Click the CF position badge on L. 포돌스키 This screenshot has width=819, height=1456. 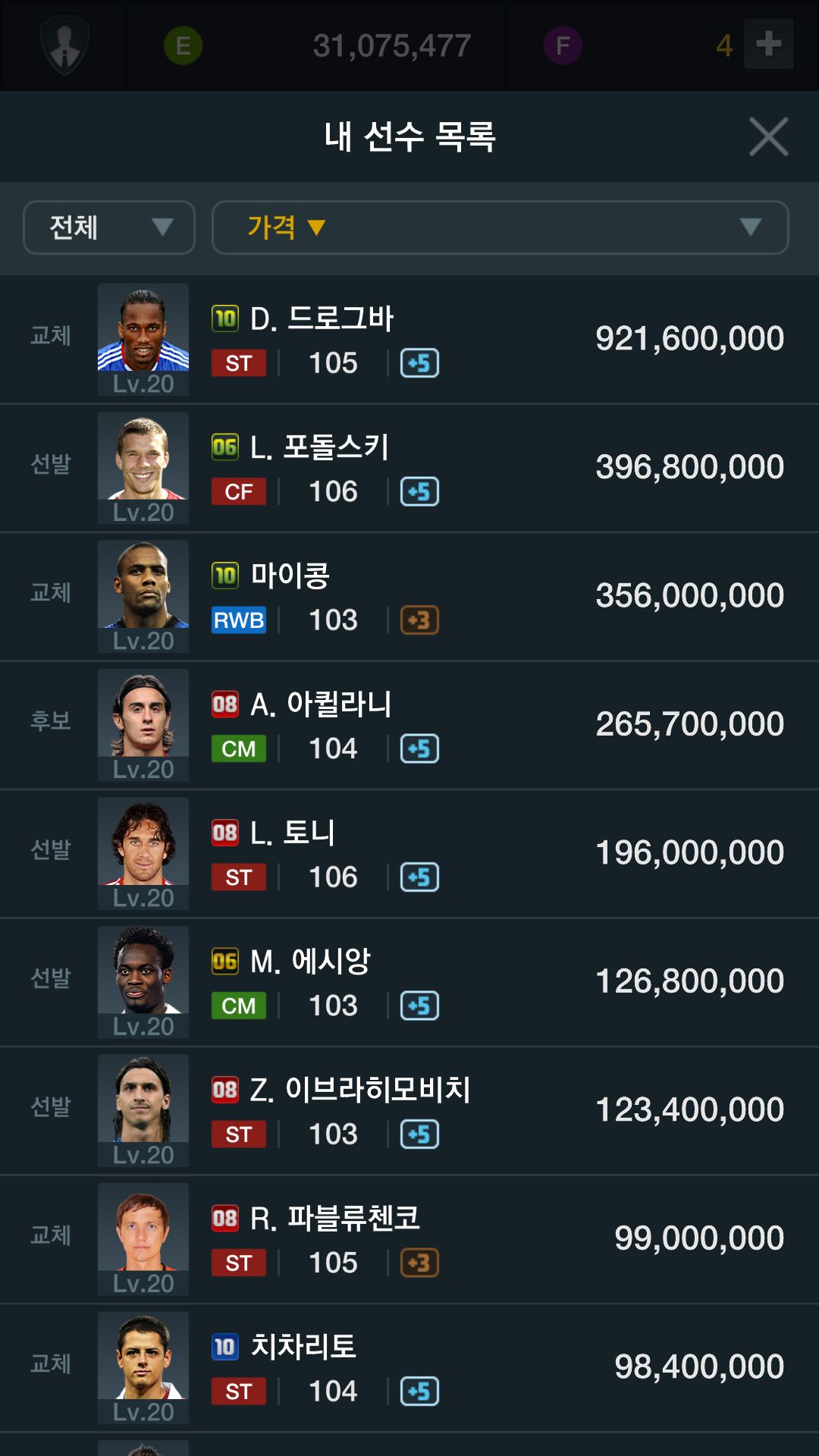pos(238,491)
